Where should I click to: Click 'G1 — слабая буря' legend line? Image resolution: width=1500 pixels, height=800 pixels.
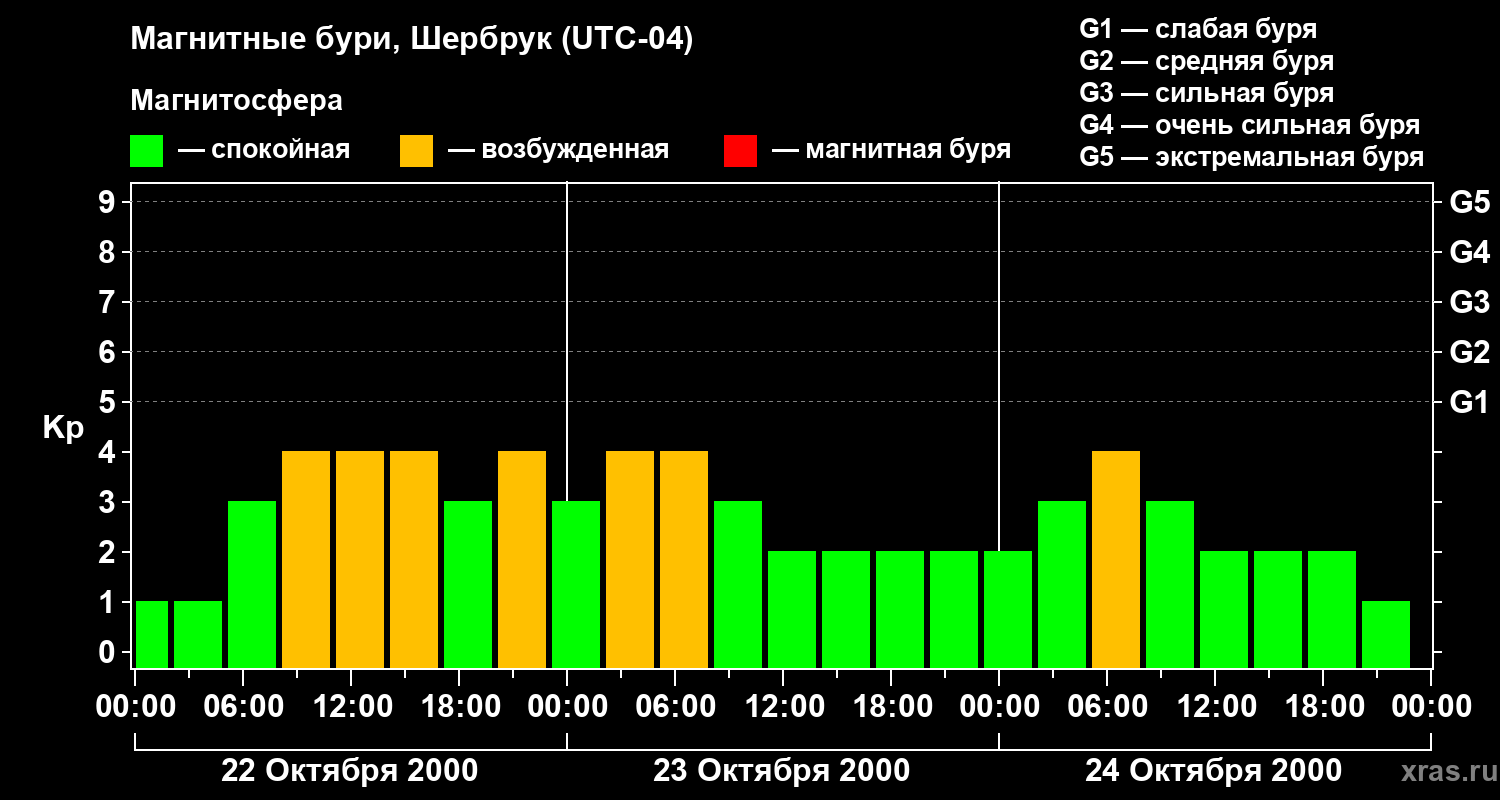pyautogui.click(x=1198, y=29)
